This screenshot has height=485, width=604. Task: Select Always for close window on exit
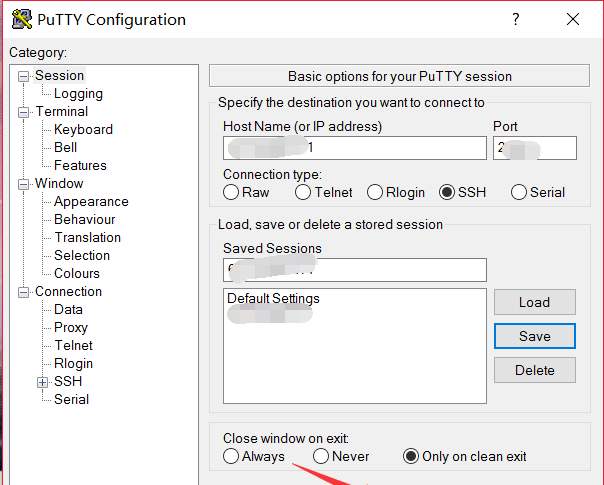(231, 456)
